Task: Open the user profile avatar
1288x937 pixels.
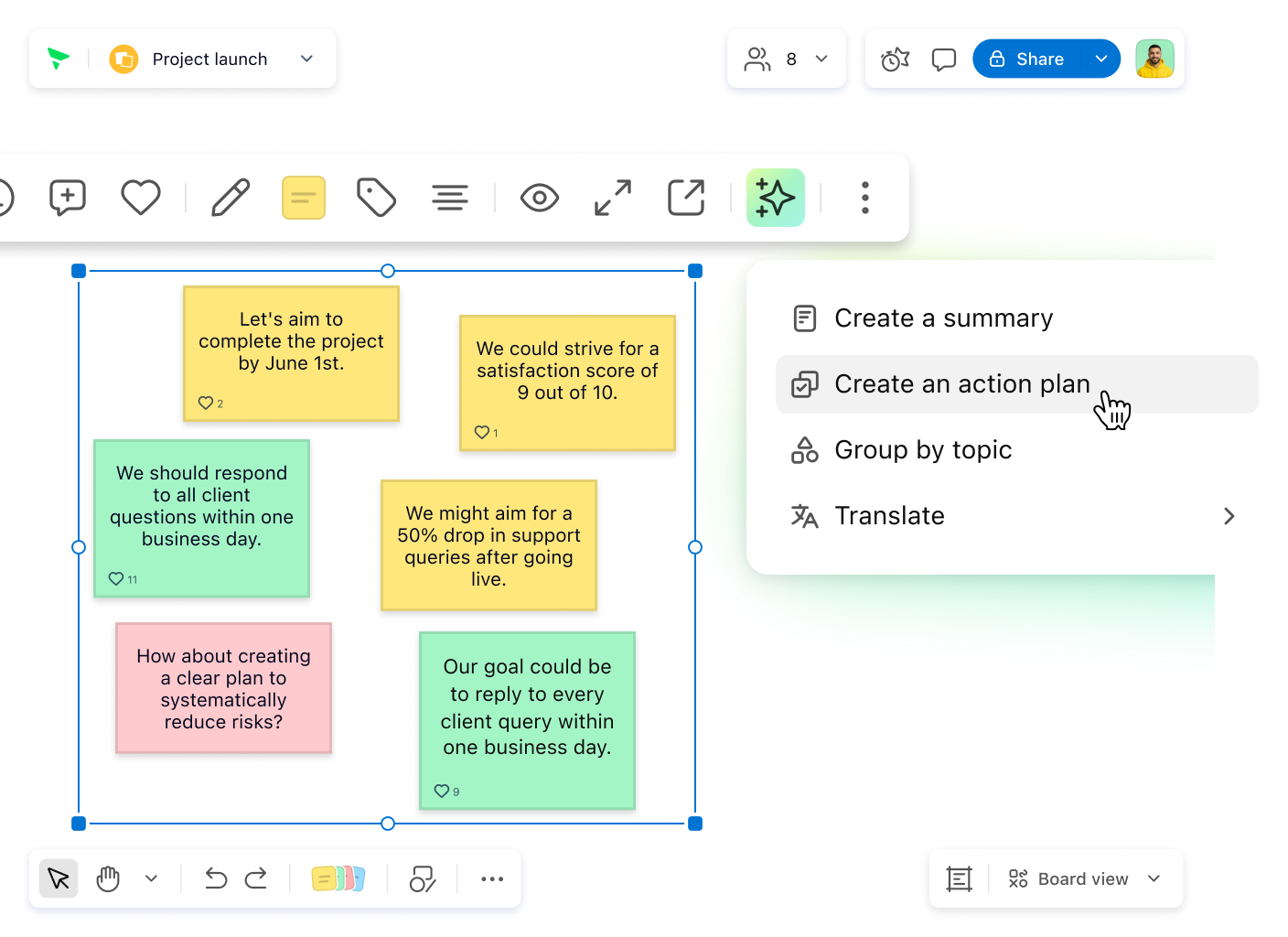Action: [1154, 59]
